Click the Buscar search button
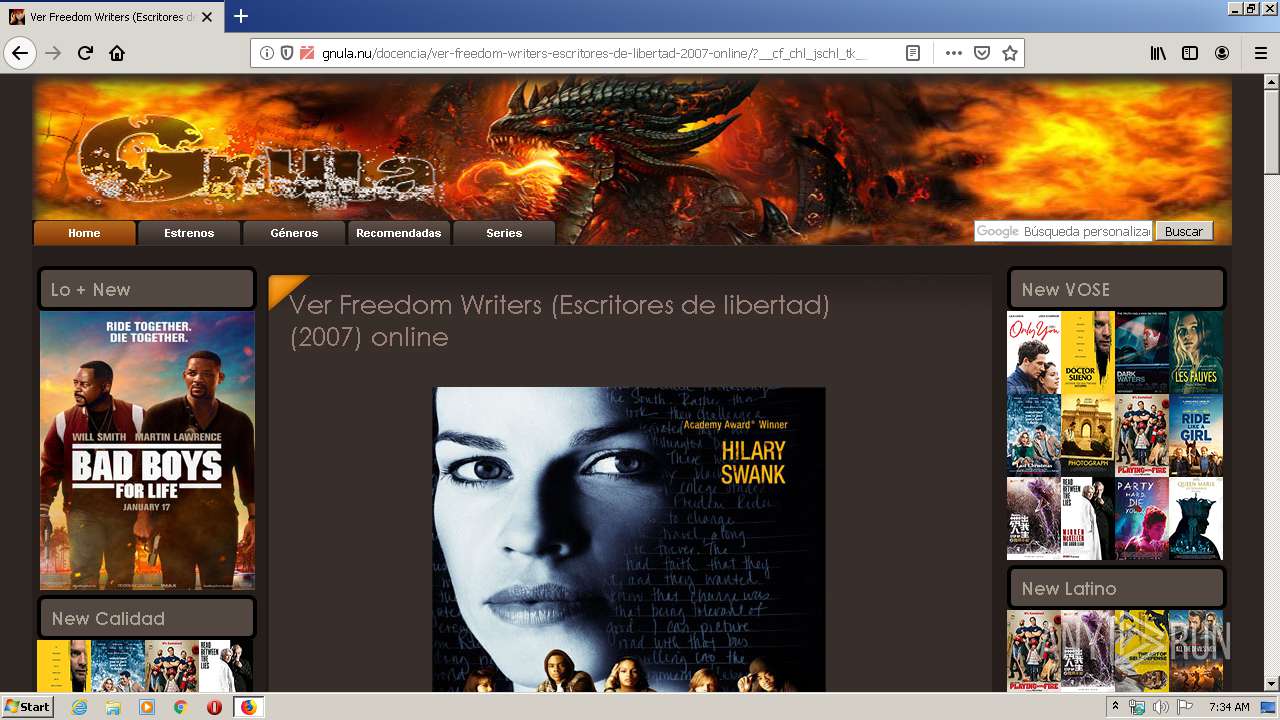 coord(1184,231)
